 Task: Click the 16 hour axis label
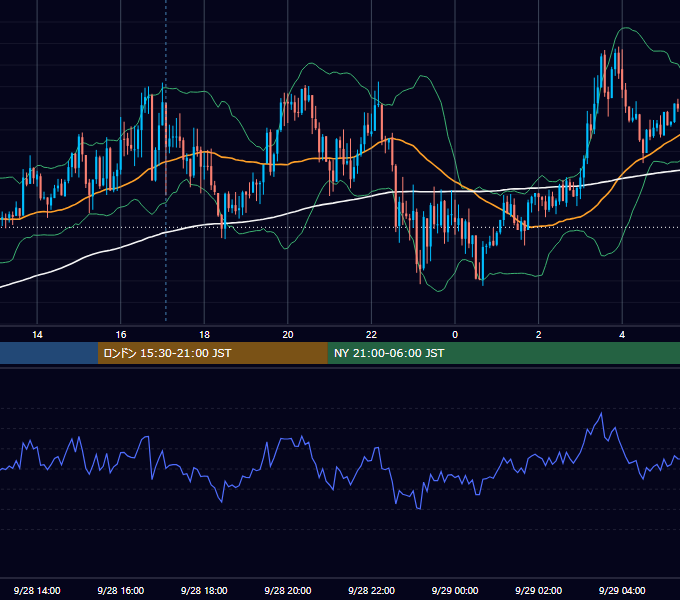121,335
